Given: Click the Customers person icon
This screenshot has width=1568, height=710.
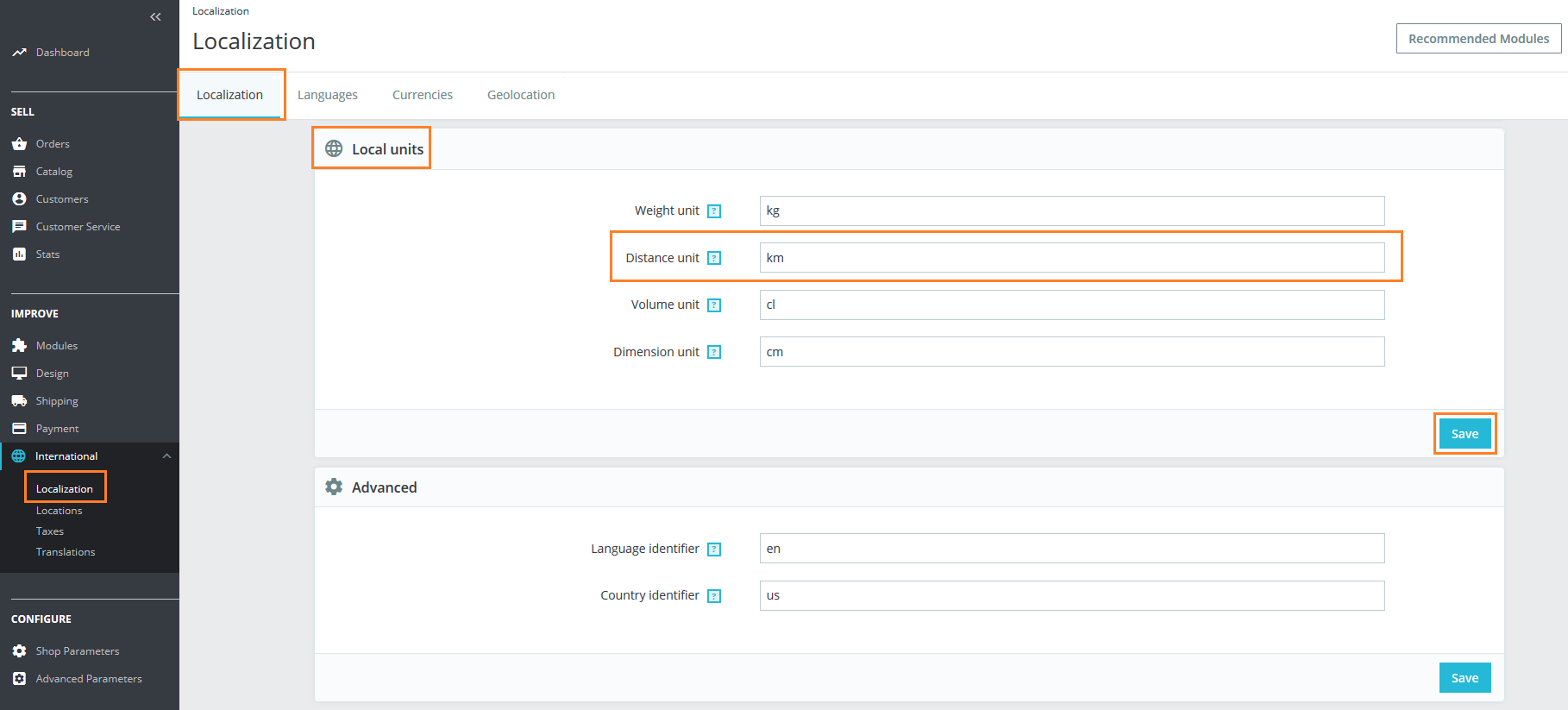Looking at the screenshot, I should point(19,199).
